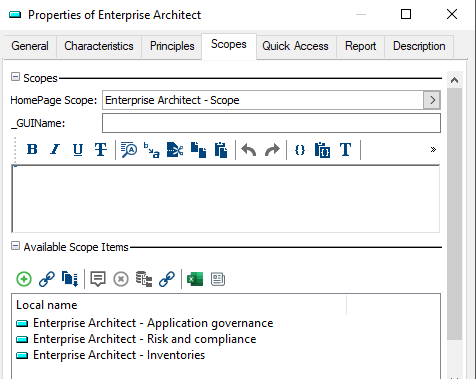Open the Principles tab

click(172, 46)
